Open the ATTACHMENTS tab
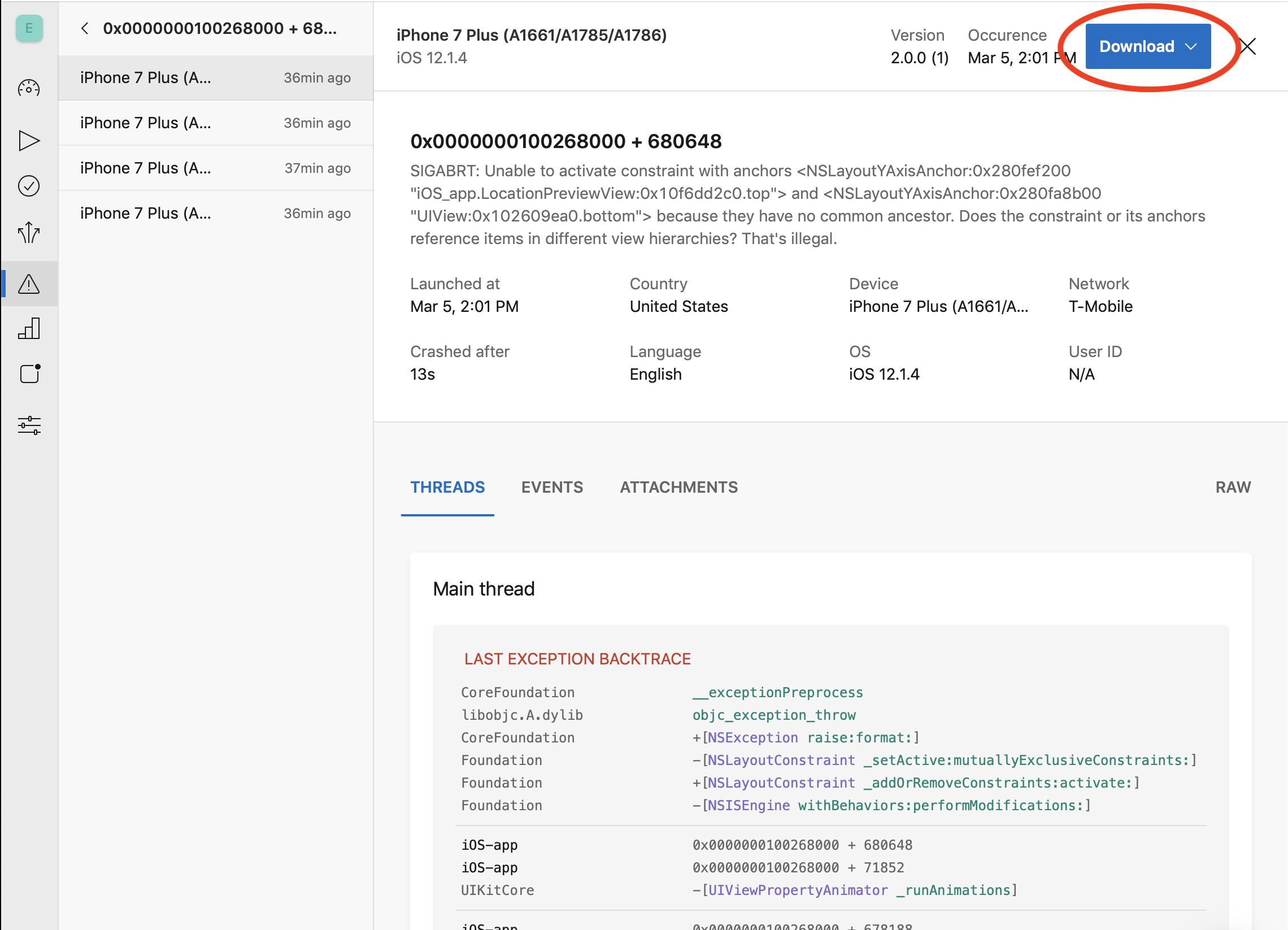 (678, 487)
